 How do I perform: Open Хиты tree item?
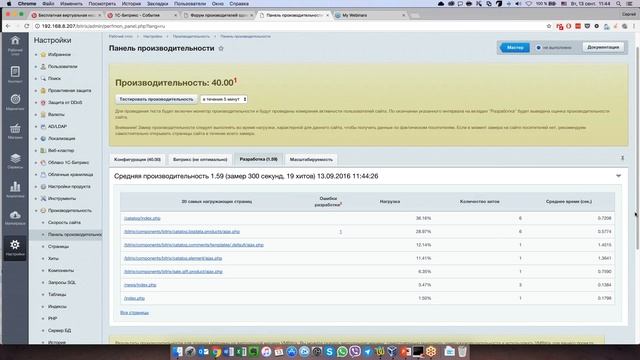pos(53,259)
